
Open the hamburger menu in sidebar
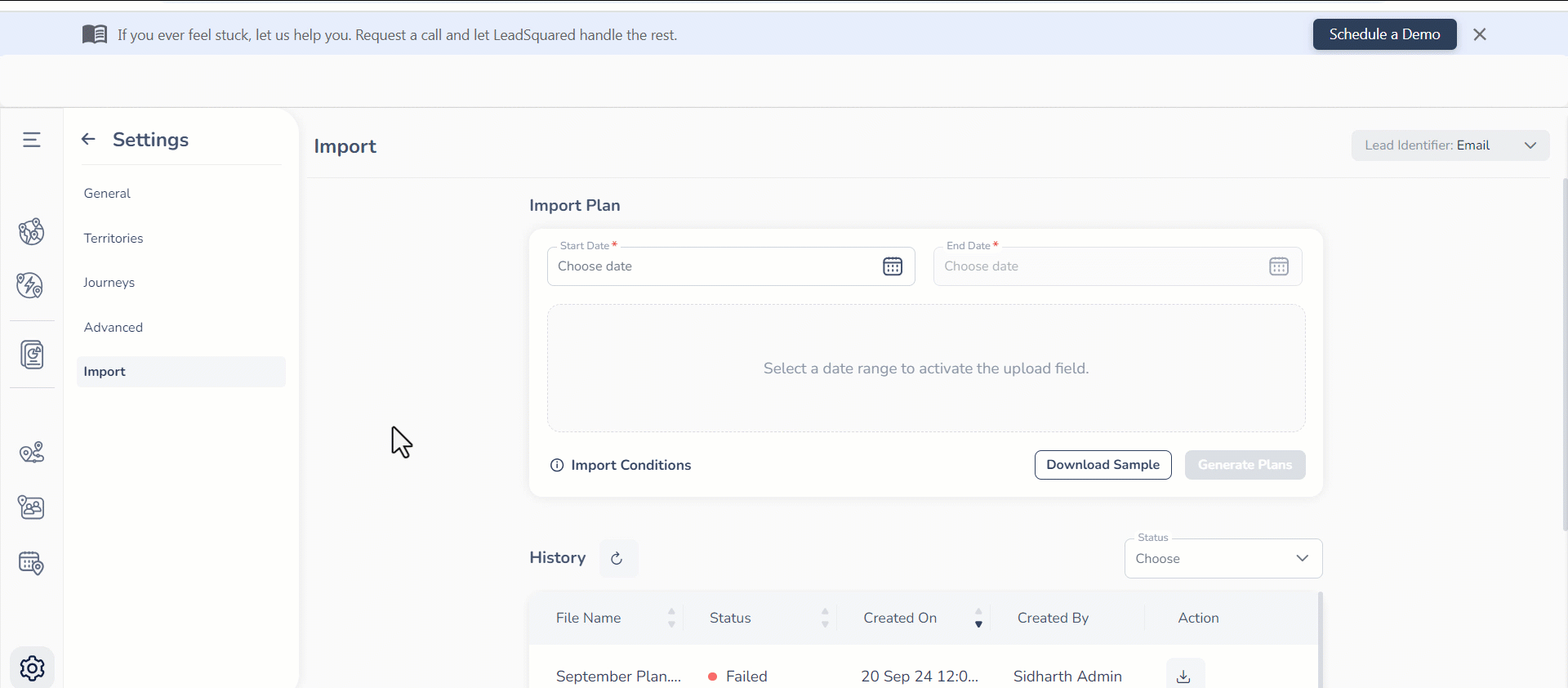click(32, 140)
